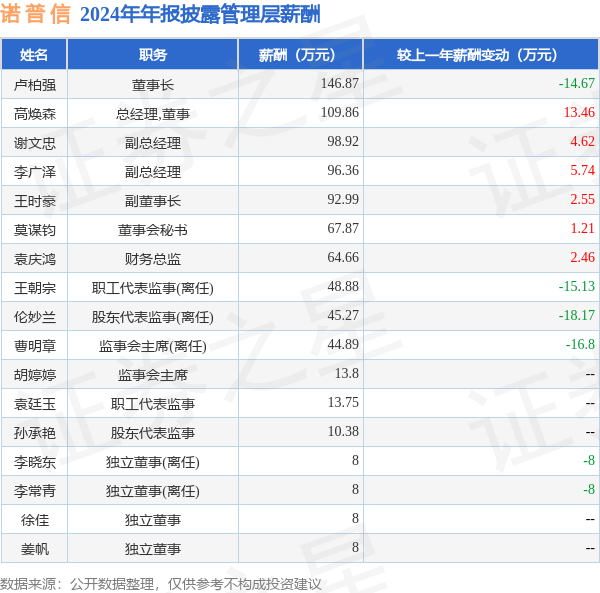
Task: Select the name 李常青
Action: [x=35, y=491]
